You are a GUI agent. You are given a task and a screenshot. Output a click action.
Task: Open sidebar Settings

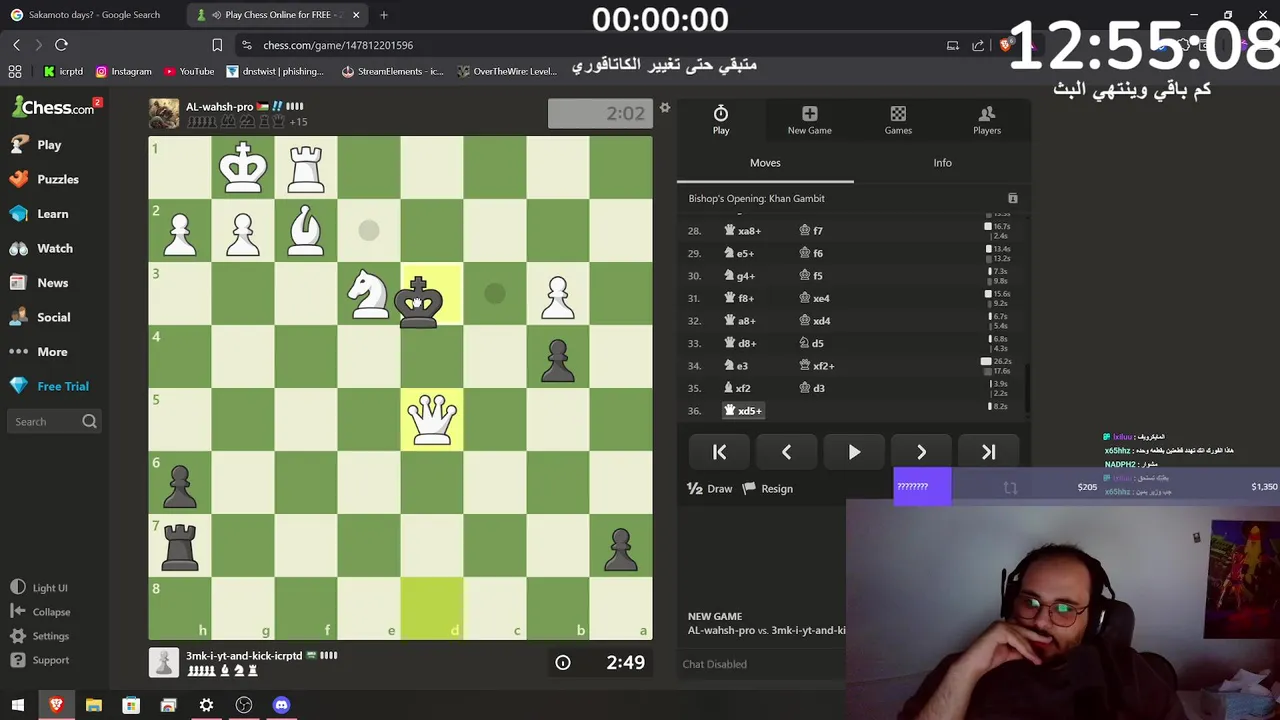[40, 636]
